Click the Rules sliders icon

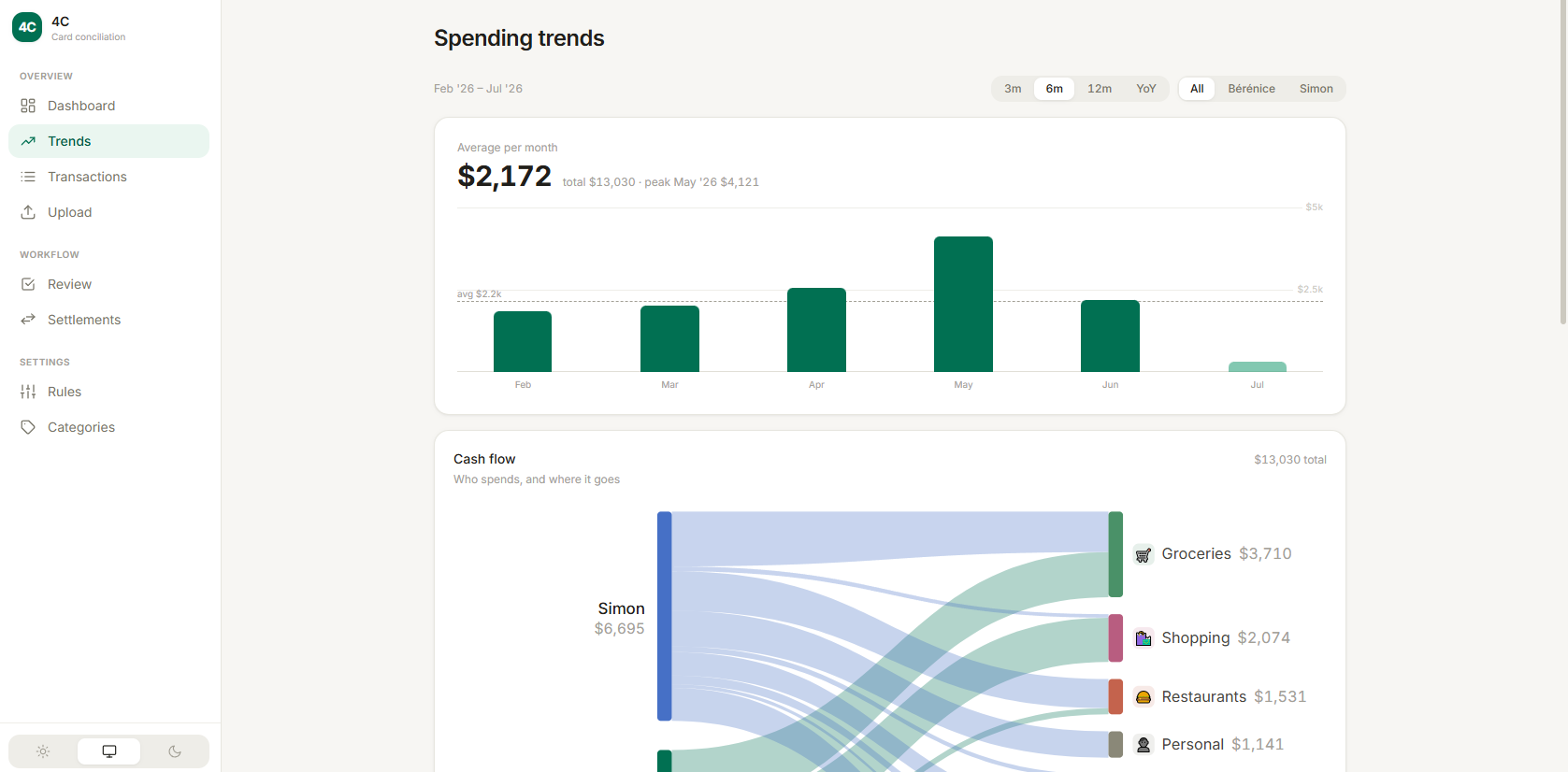pos(28,392)
